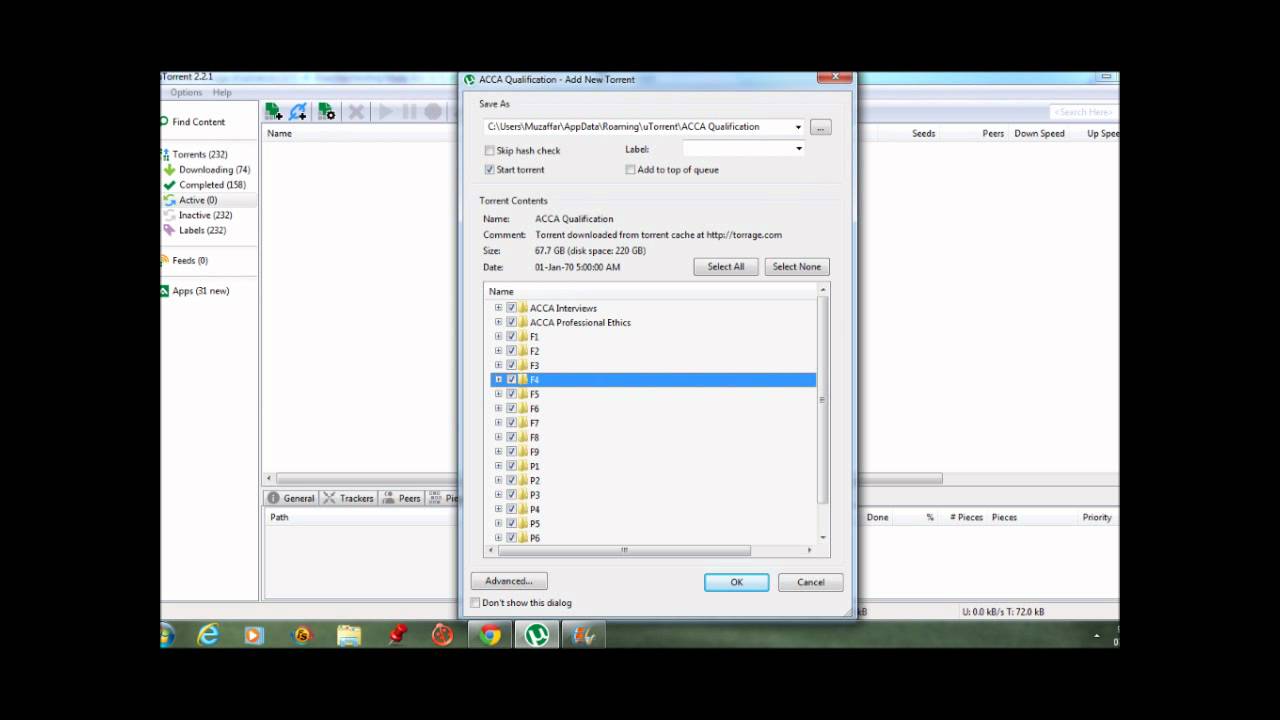1280x720 pixels.
Task: Uncheck ACCA Interviews folder checkbox
Action: (511, 308)
